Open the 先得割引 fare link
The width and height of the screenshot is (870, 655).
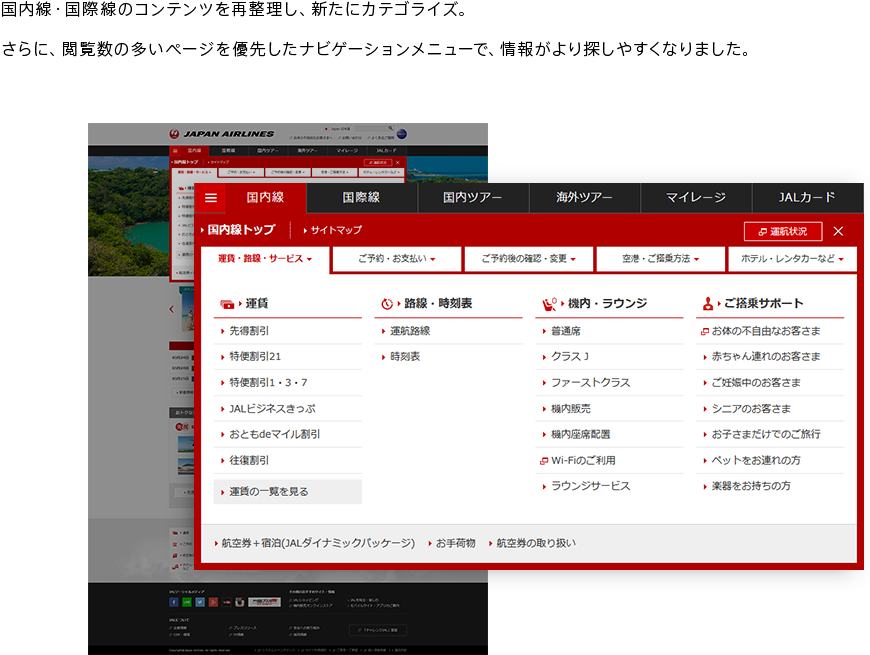(x=250, y=331)
